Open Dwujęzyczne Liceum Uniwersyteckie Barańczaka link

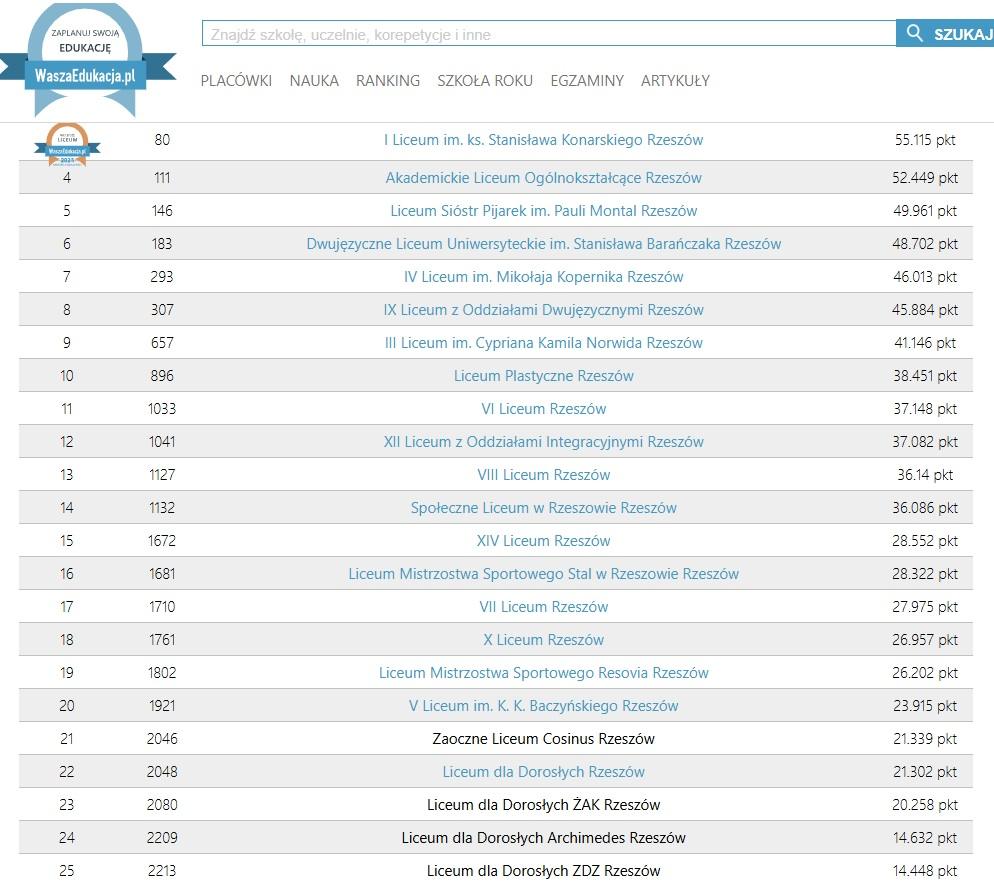[x=543, y=244]
